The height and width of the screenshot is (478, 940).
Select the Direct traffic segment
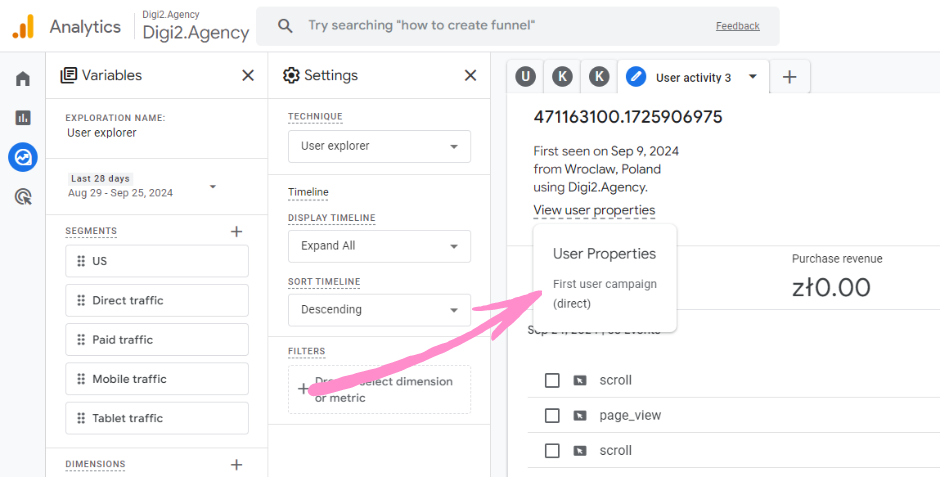(x=157, y=300)
